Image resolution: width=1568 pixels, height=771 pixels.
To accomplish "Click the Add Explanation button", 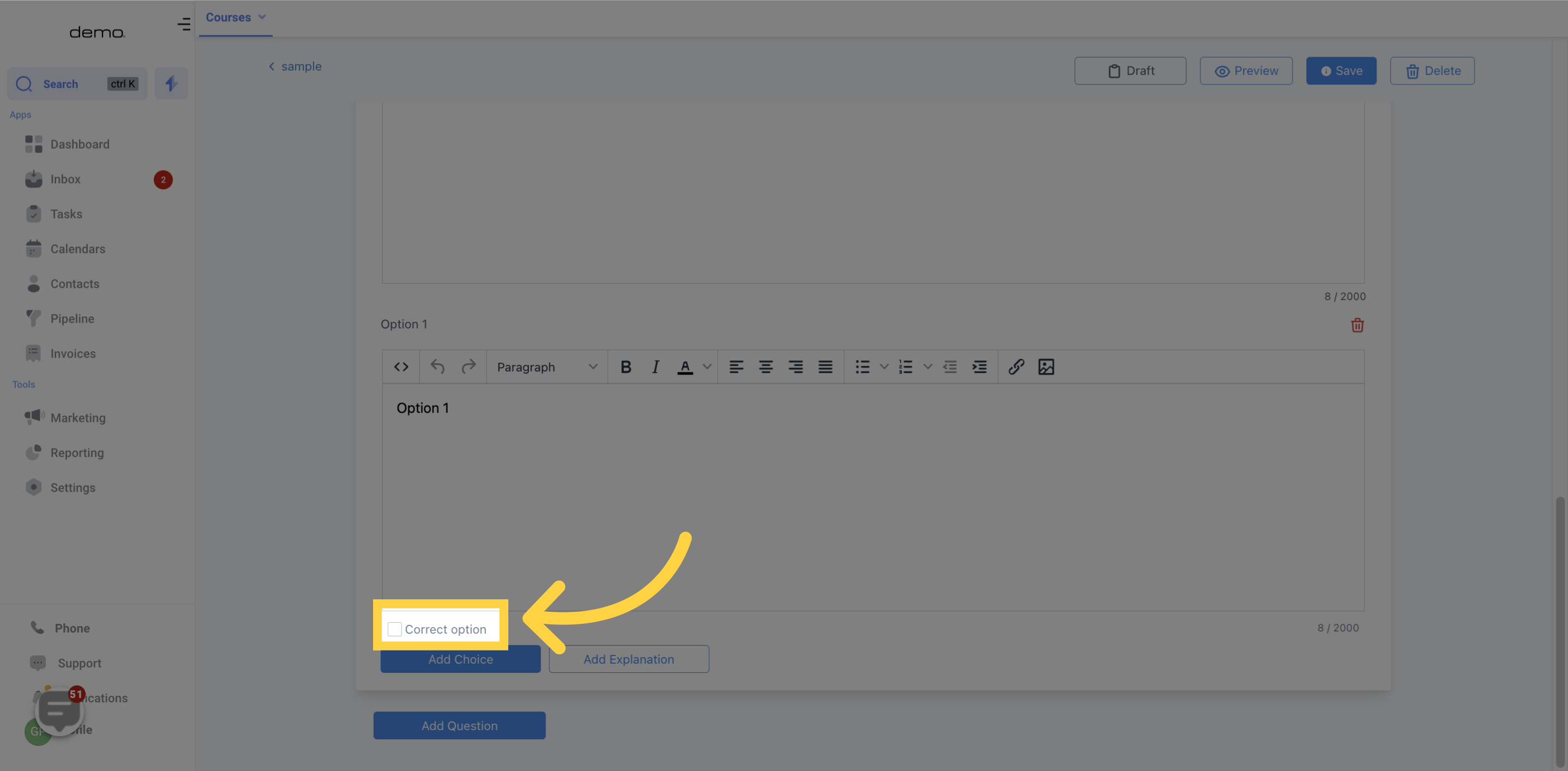I will [x=629, y=659].
